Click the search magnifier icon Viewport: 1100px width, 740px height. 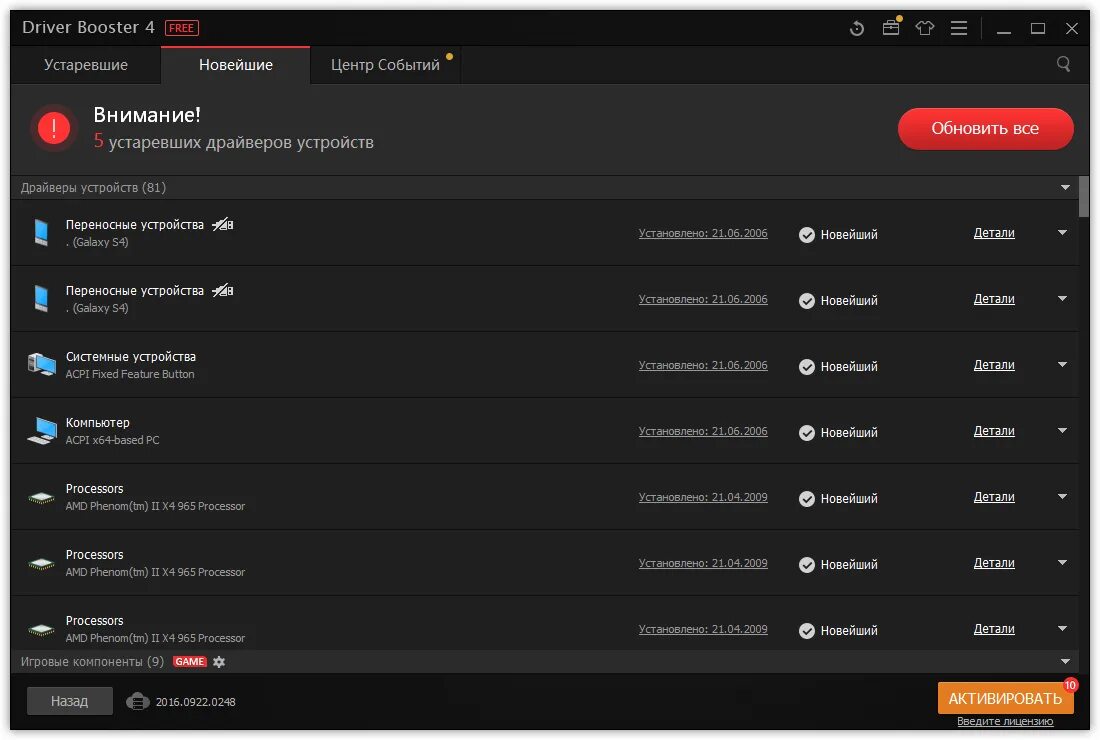1064,65
